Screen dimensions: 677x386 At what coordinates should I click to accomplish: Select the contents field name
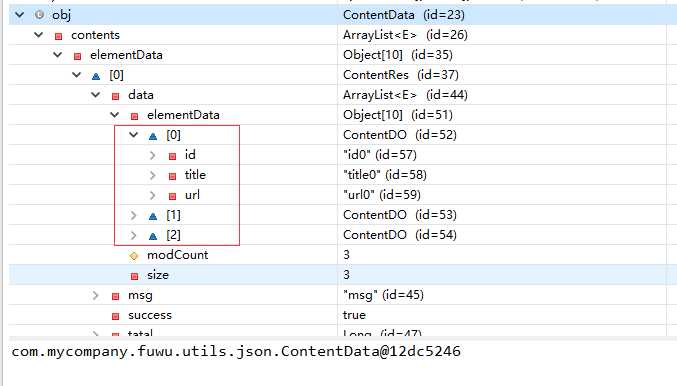(x=95, y=35)
